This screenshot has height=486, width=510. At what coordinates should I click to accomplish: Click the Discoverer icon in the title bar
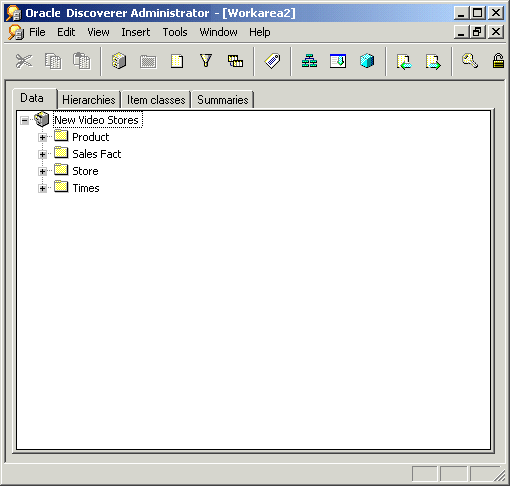pos(14,13)
